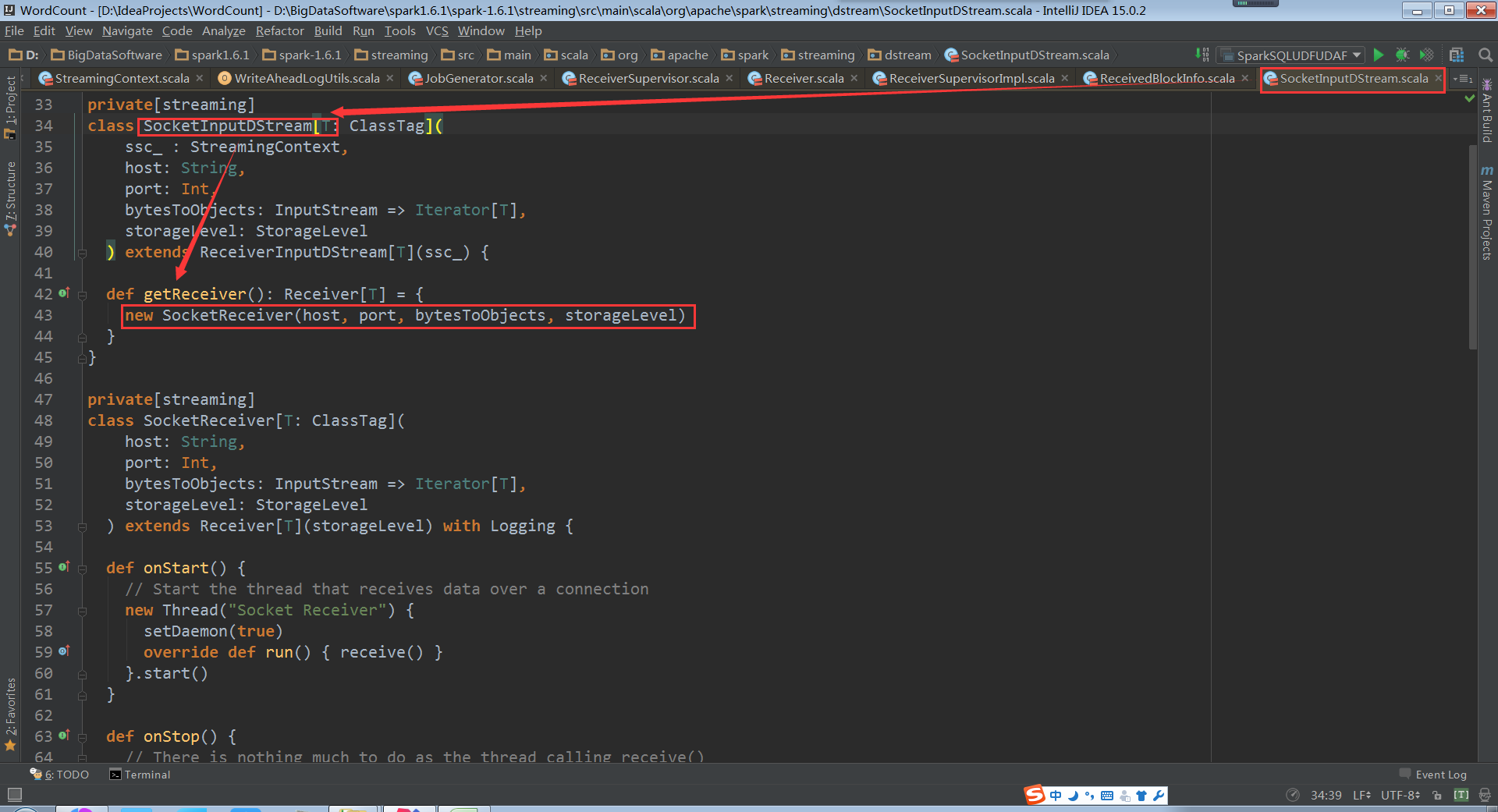This screenshot has height=812, width=1498.
Task: Open the TODO tool window
Action: pos(60,775)
